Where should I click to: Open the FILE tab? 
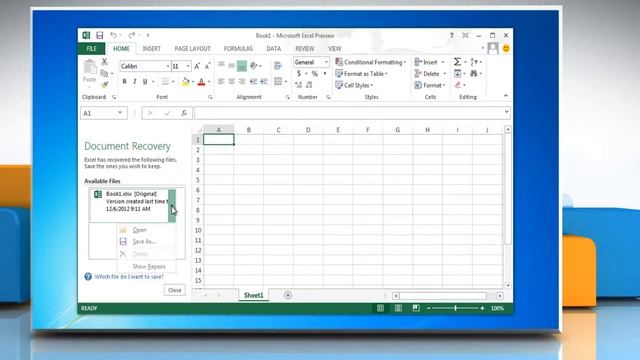coord(91,49)
